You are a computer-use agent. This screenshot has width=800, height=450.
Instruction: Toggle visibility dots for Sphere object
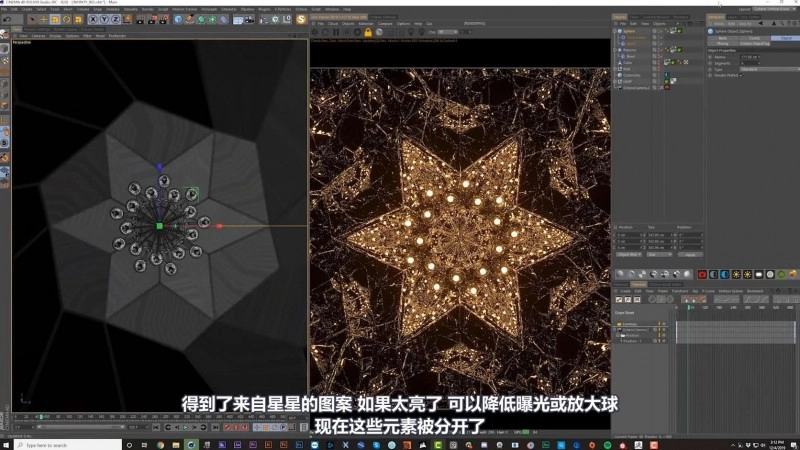click(661, 31)
